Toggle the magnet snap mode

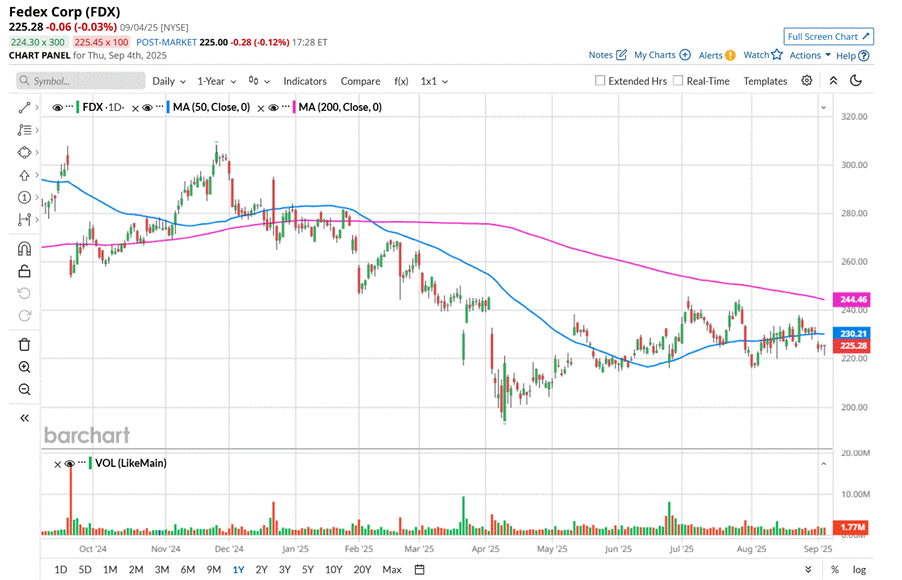click(x=24, y=249)
